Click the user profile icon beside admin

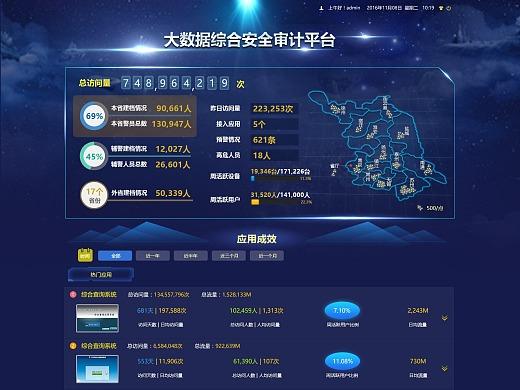pyautogui.click(x=321, y=8)
